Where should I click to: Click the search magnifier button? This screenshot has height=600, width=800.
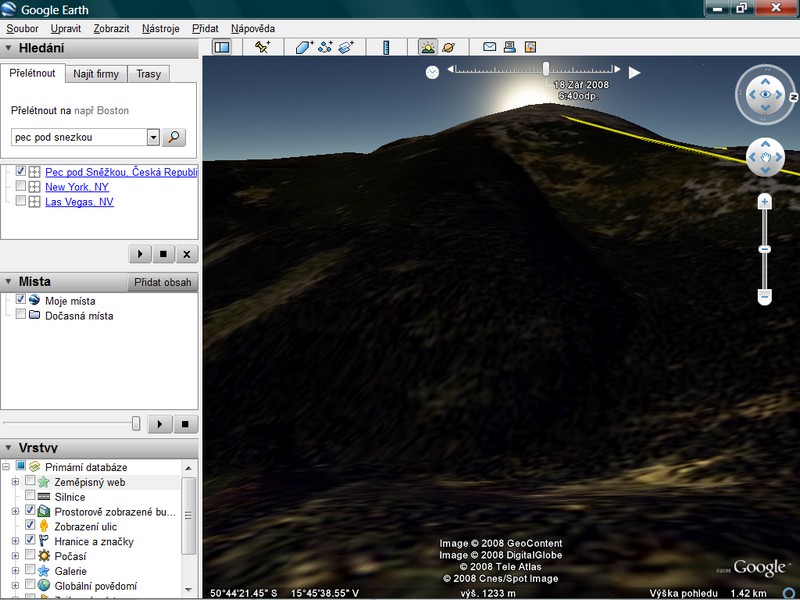point(174,137)
